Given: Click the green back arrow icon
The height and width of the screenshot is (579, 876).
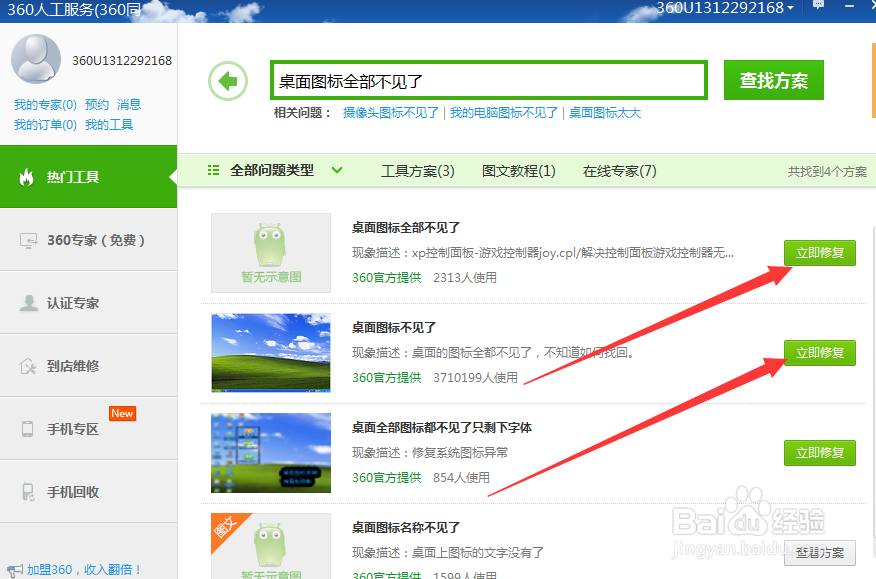Looking at the screenshot, I should click(x=228, y=81).
